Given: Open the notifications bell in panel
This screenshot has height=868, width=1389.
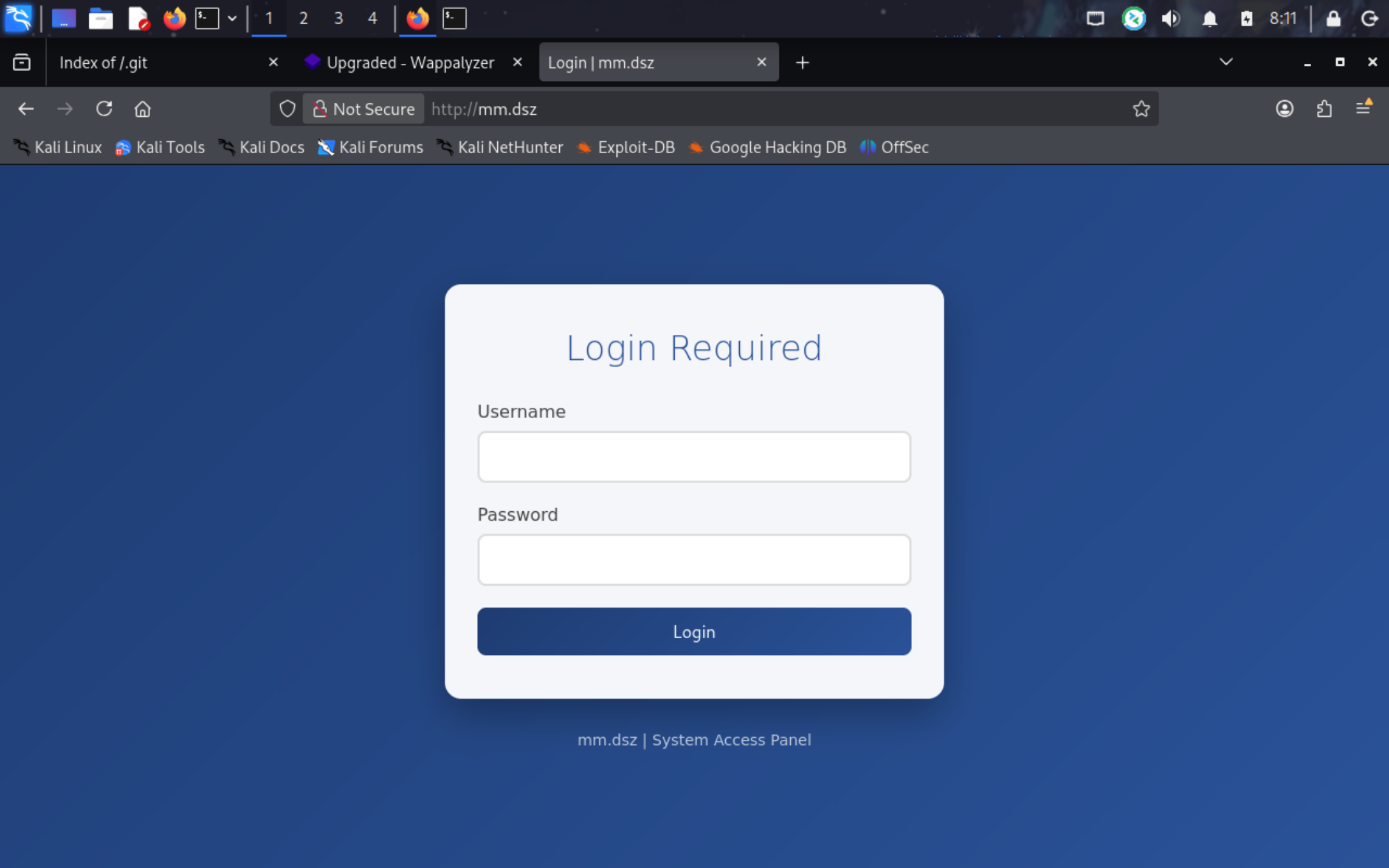Looking at the screenshot, I should [1209, 19].
